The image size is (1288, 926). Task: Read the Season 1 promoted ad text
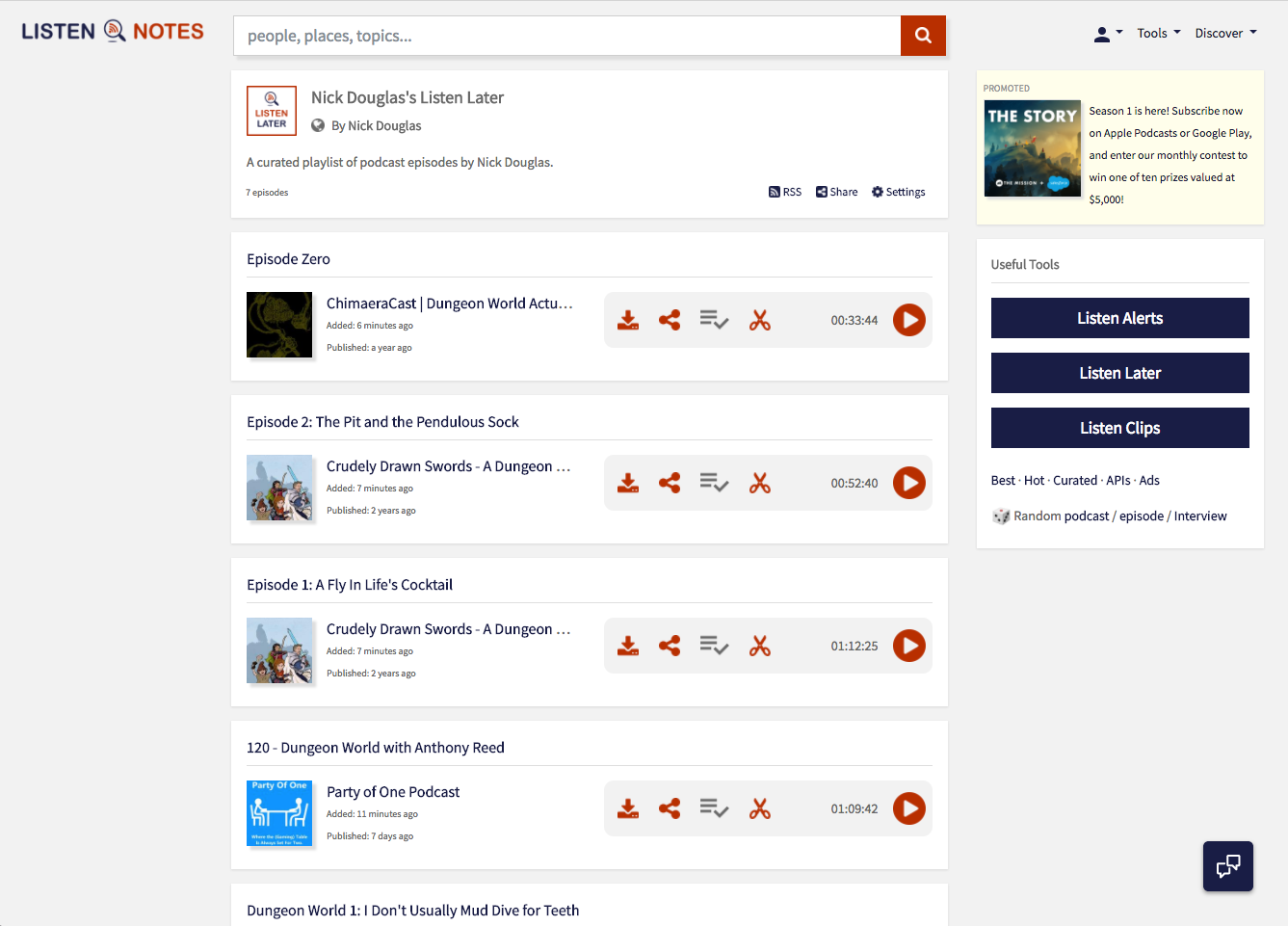point(1170,155)
